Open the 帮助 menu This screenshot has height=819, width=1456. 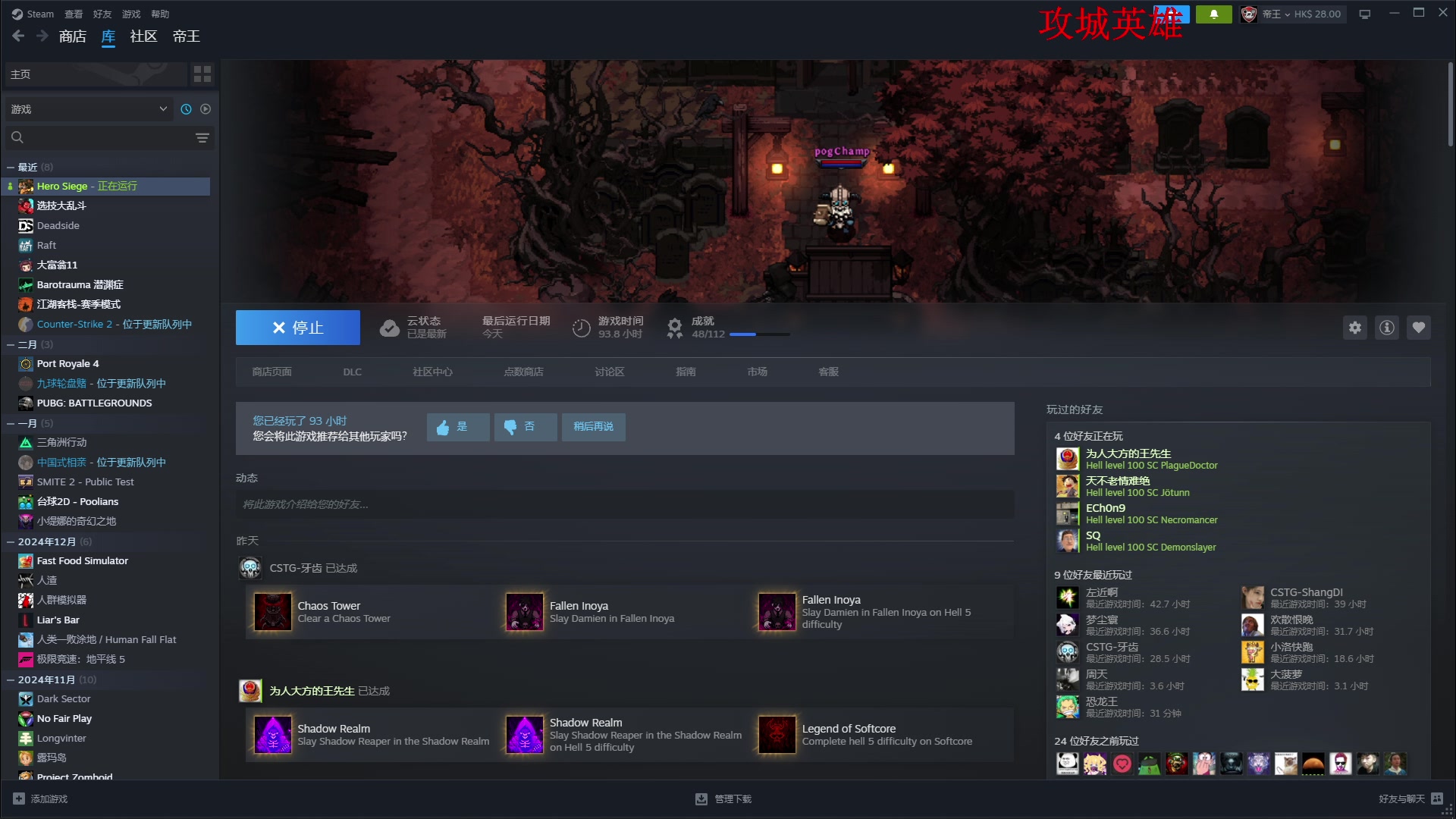[160, 14]
